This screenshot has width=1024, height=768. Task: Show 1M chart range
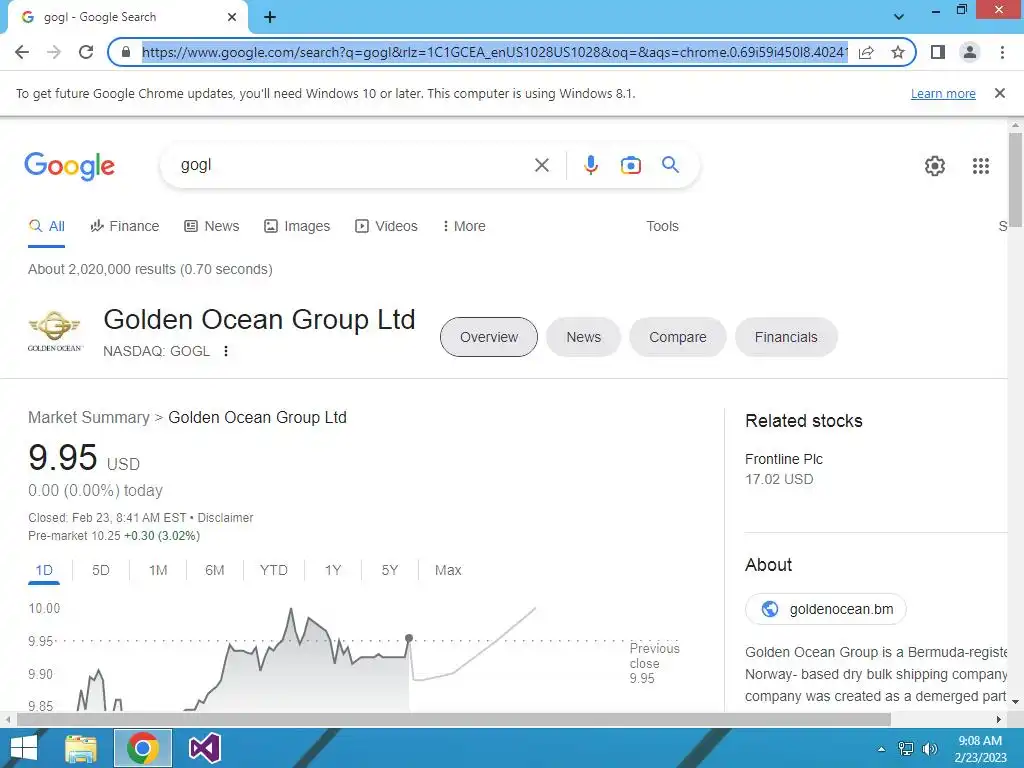pyautogui.click(x=158, y=570)
